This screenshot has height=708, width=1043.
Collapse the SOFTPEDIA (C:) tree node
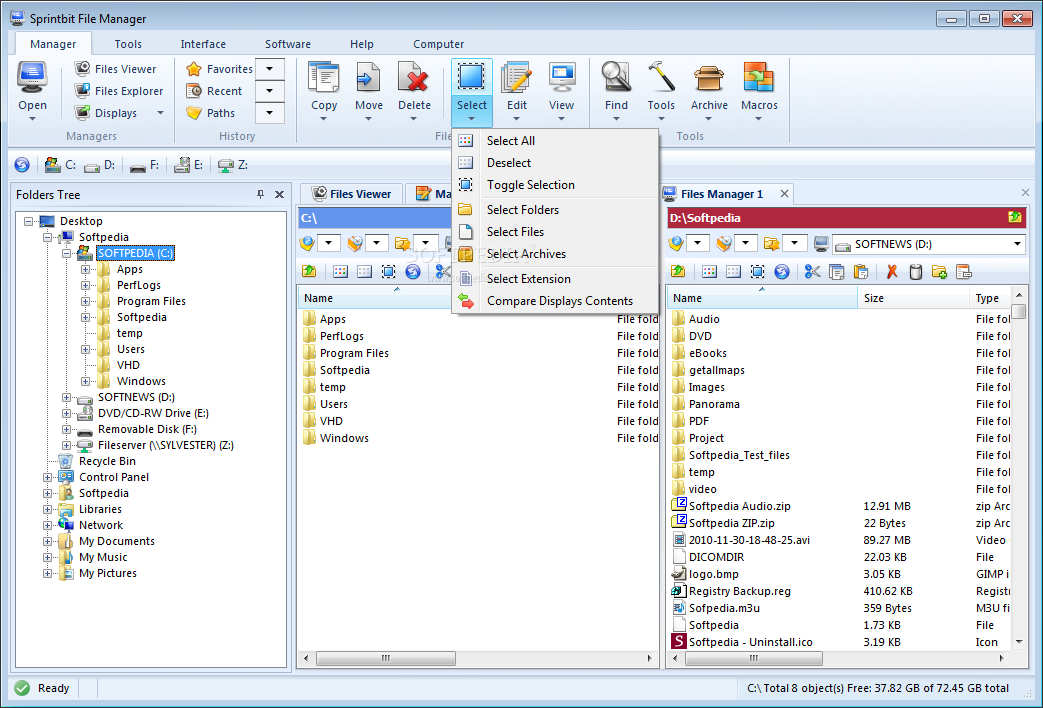coord(67,254)
